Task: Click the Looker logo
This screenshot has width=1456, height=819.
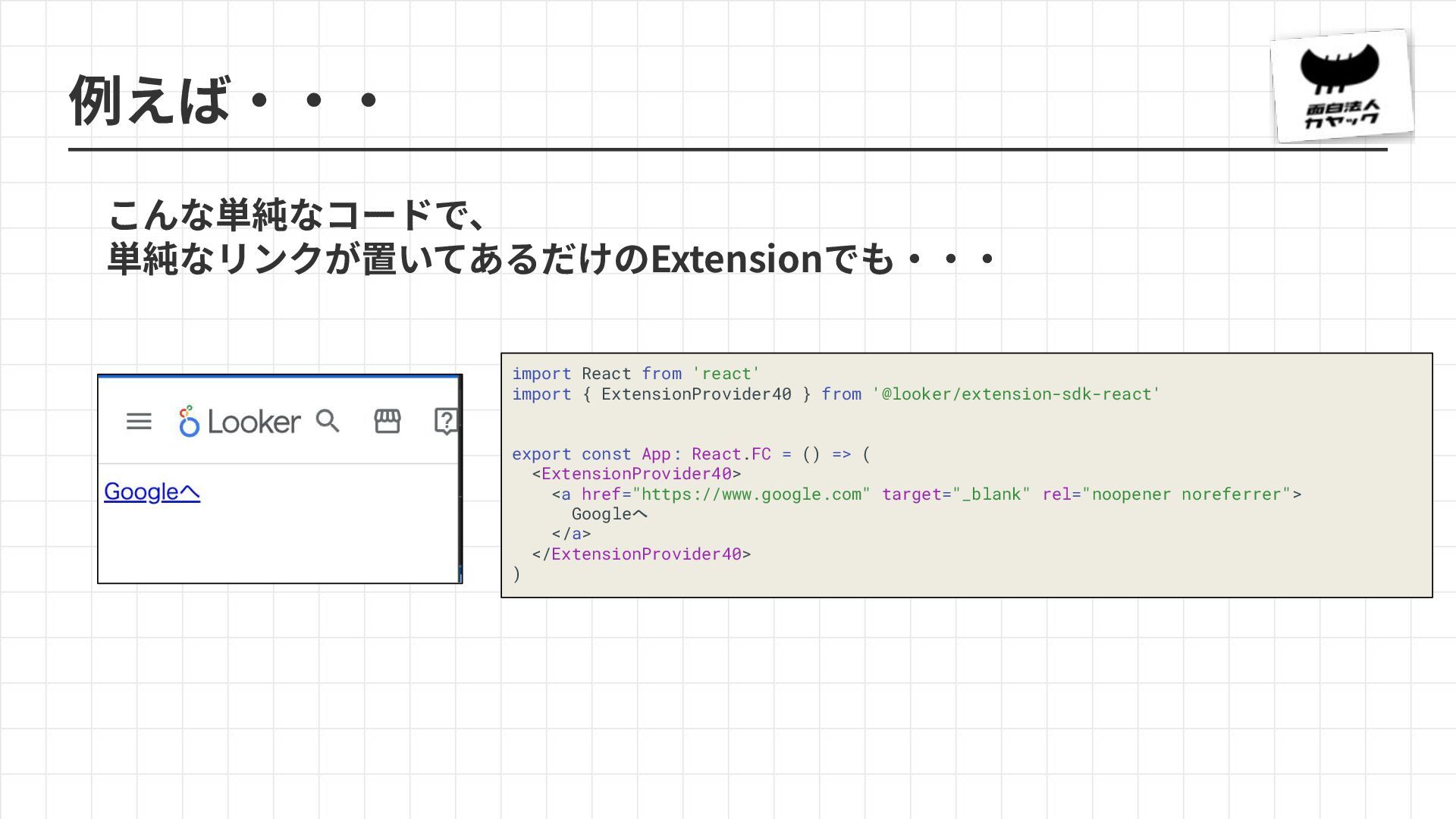Action: point(240,422)
